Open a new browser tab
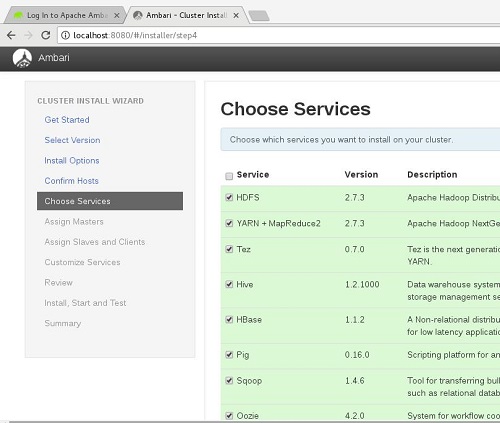Screen dimensions: 500x423 coord(259,16)
